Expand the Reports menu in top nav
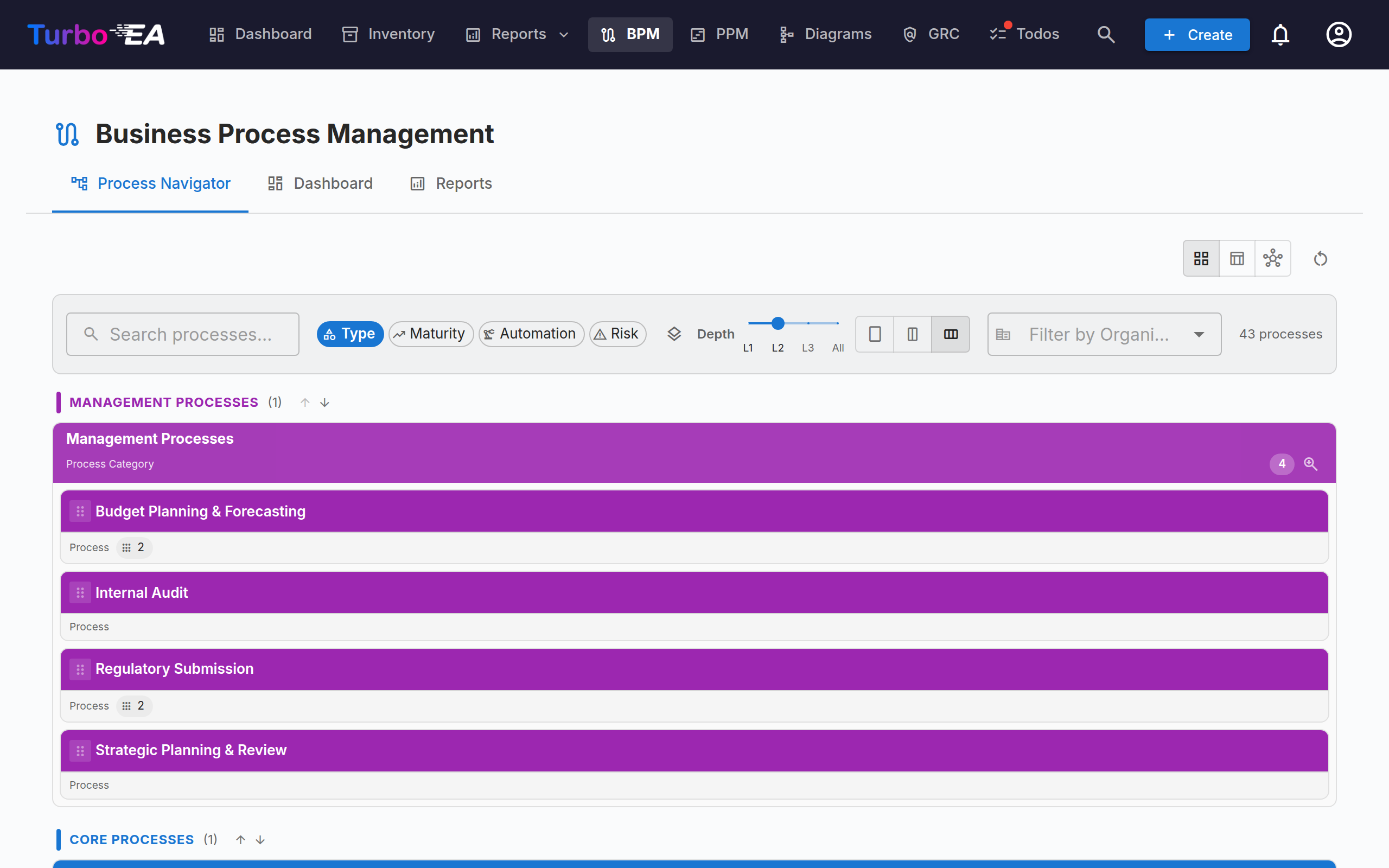The height and width of the screenshot is (868, 1389). 517,34
